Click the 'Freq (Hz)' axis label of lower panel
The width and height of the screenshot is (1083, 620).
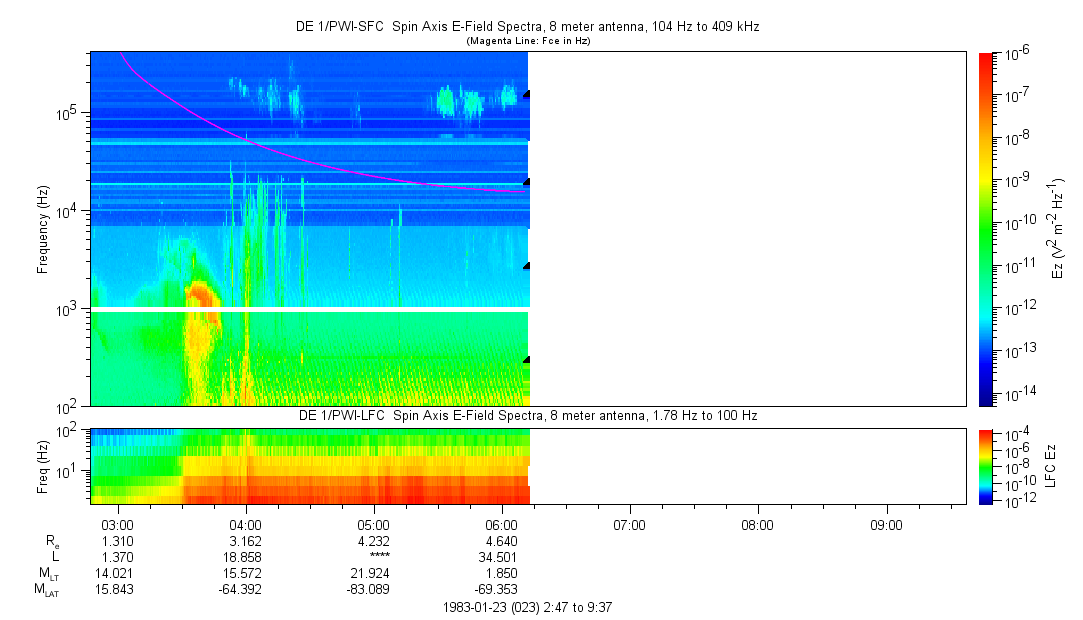click(x=43, y=465)
